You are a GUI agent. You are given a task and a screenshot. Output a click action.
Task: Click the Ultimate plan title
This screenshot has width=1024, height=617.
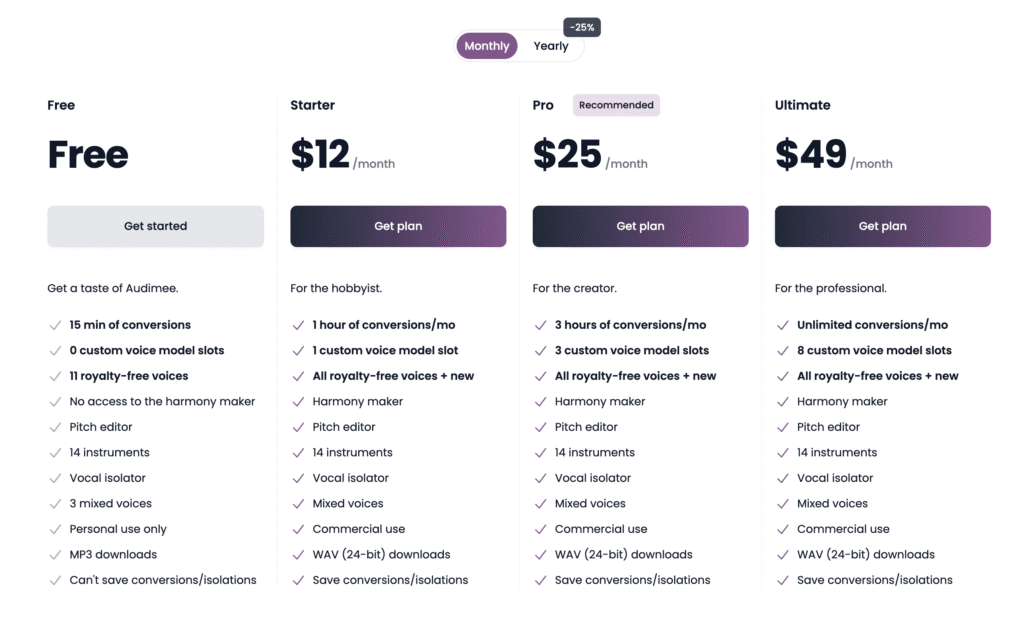[803, 105]
